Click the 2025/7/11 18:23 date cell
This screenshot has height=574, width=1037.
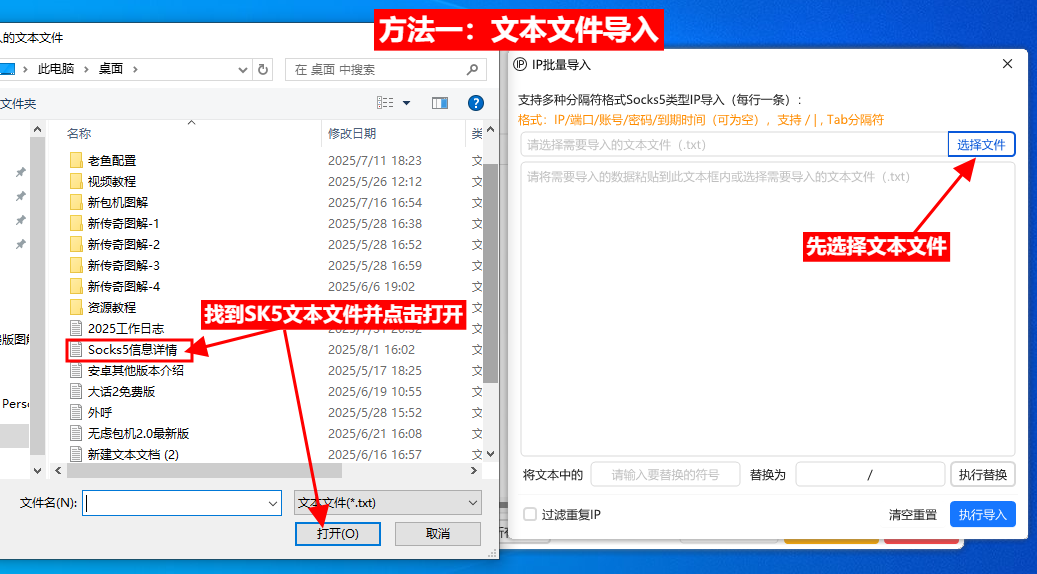[x=374, y=161]
